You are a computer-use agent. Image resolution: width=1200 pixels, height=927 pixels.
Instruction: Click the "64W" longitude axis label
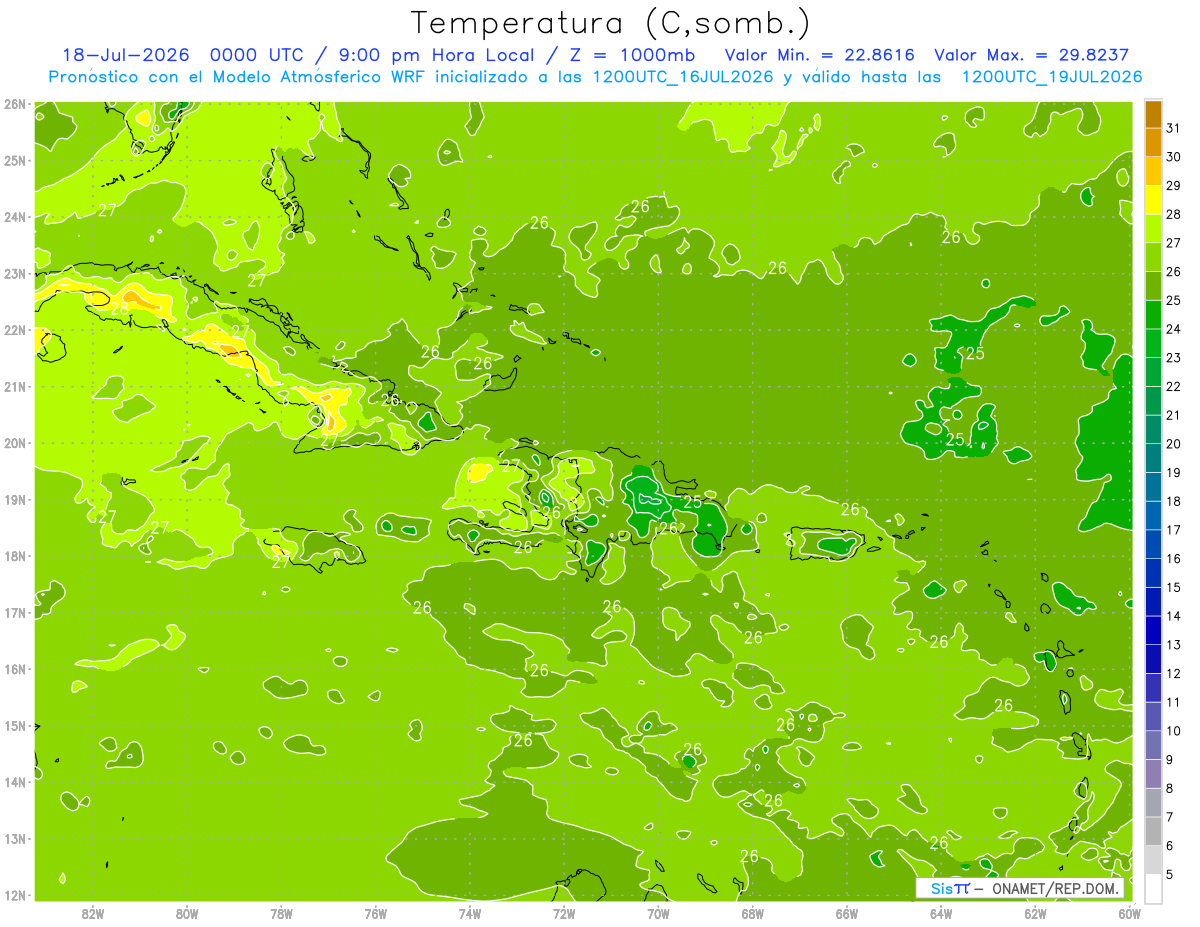pos(941,913)
